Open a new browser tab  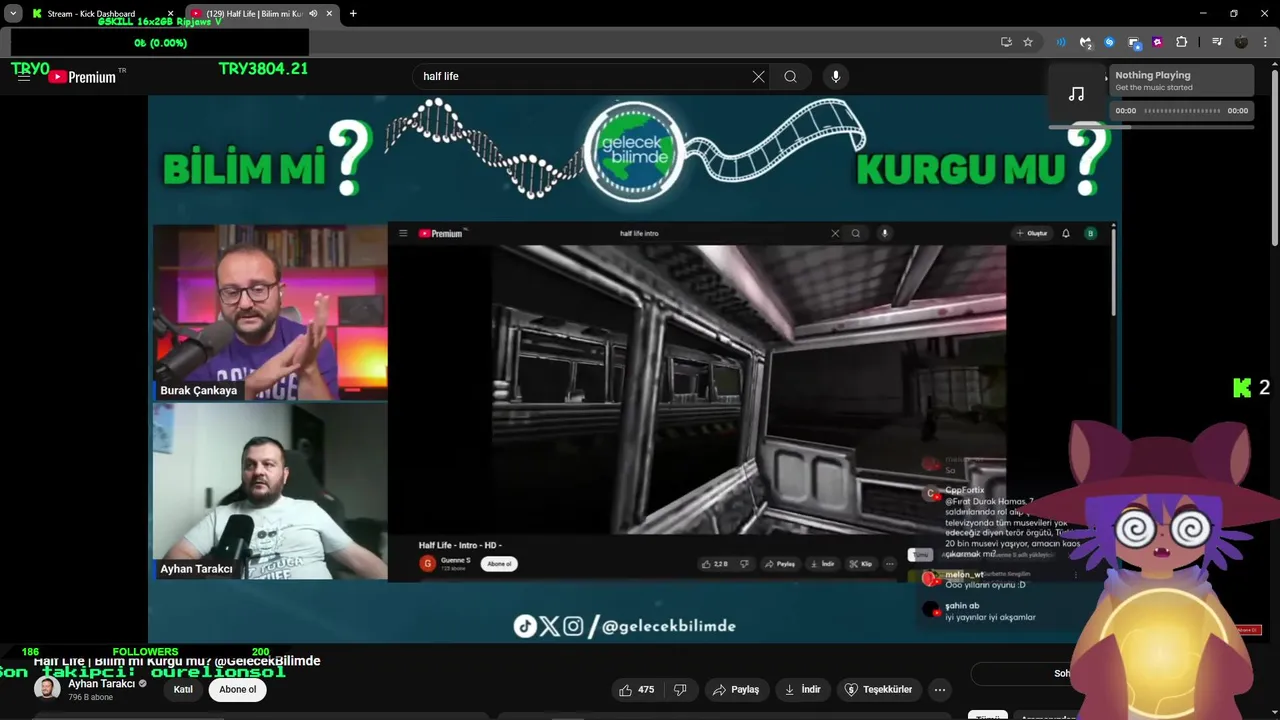click(x=353, y=14)
